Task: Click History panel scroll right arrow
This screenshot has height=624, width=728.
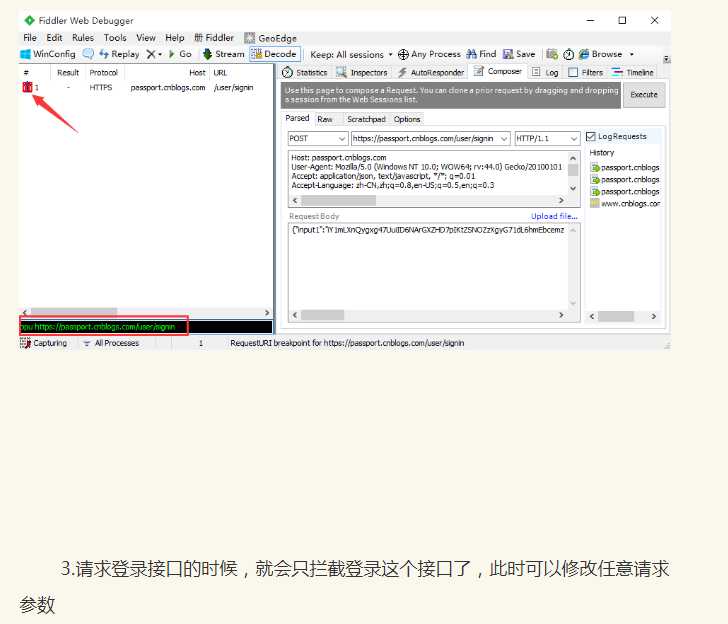Action: click(654, 316)
